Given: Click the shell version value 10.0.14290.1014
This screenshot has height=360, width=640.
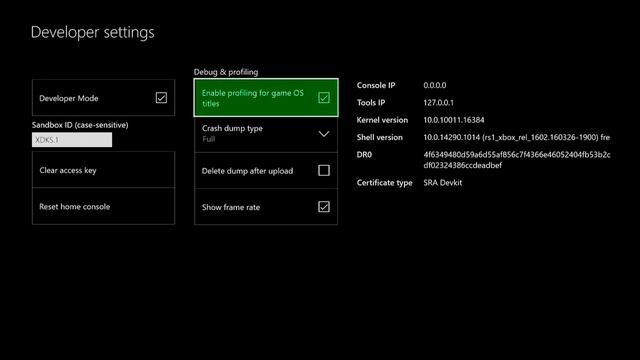Looking at the screenshot, I should [517, 137].
